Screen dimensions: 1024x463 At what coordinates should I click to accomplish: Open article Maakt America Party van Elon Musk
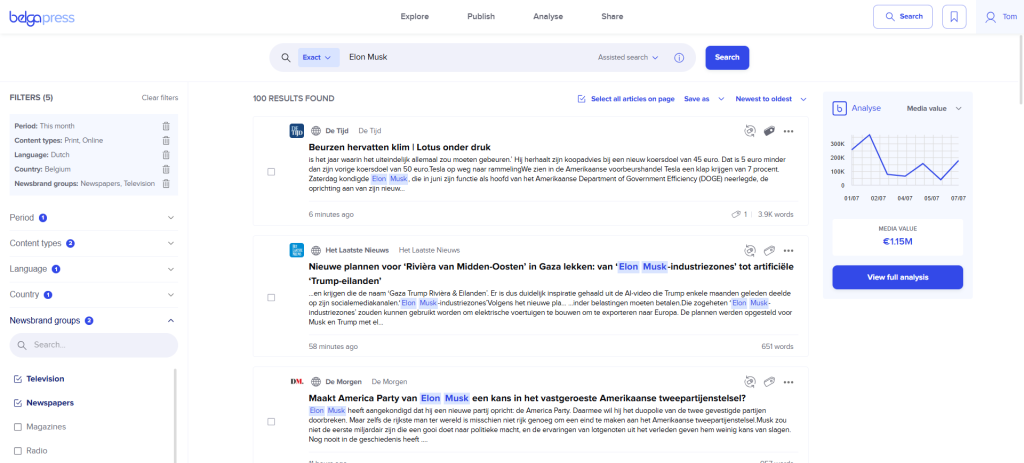pos(528,398)
